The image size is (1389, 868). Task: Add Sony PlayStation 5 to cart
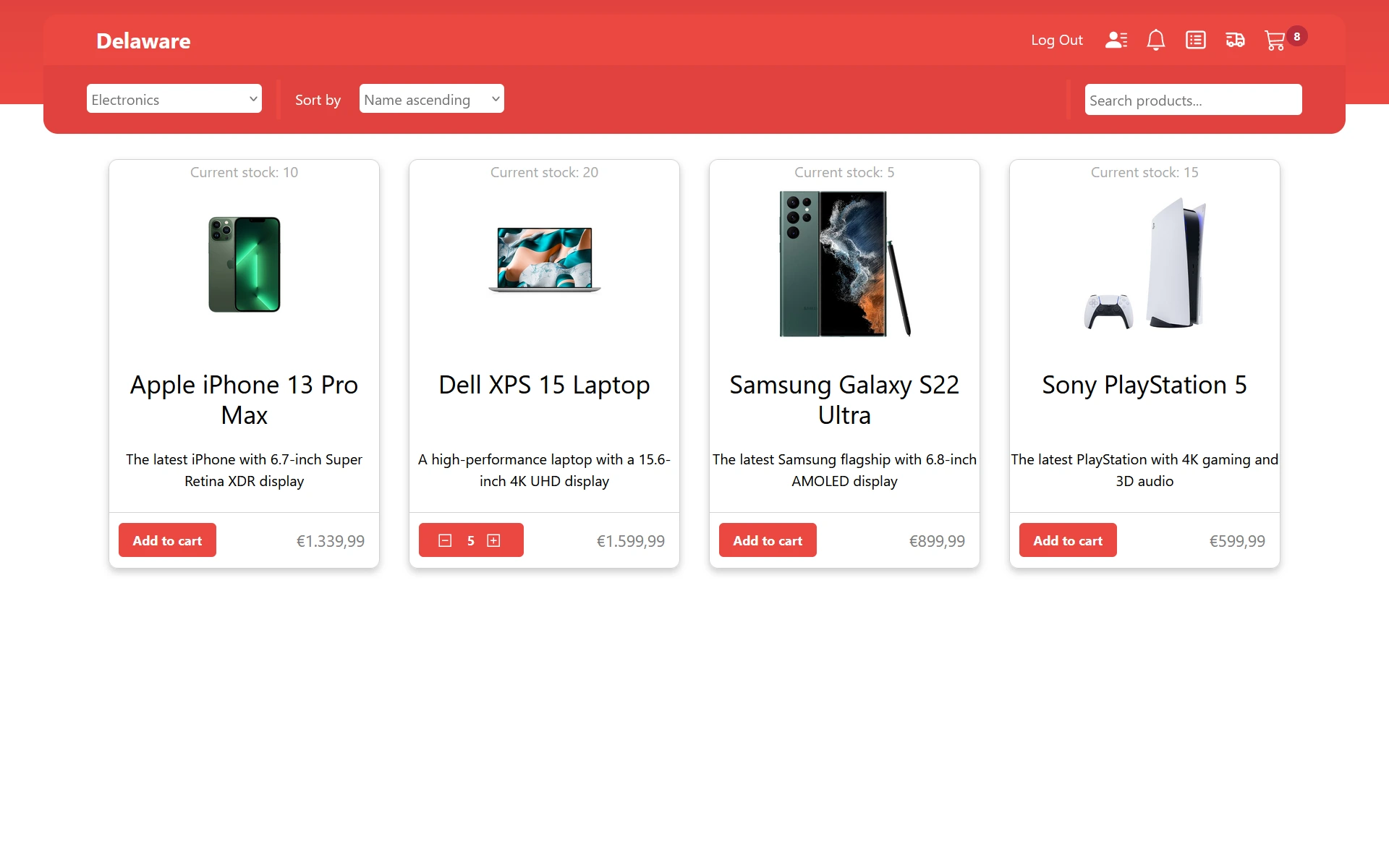pos(1068,540)
